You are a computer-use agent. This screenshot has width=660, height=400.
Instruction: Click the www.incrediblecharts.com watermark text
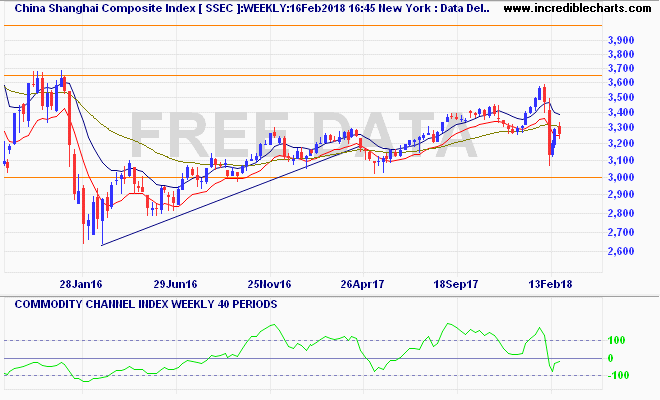pos(577,8)
